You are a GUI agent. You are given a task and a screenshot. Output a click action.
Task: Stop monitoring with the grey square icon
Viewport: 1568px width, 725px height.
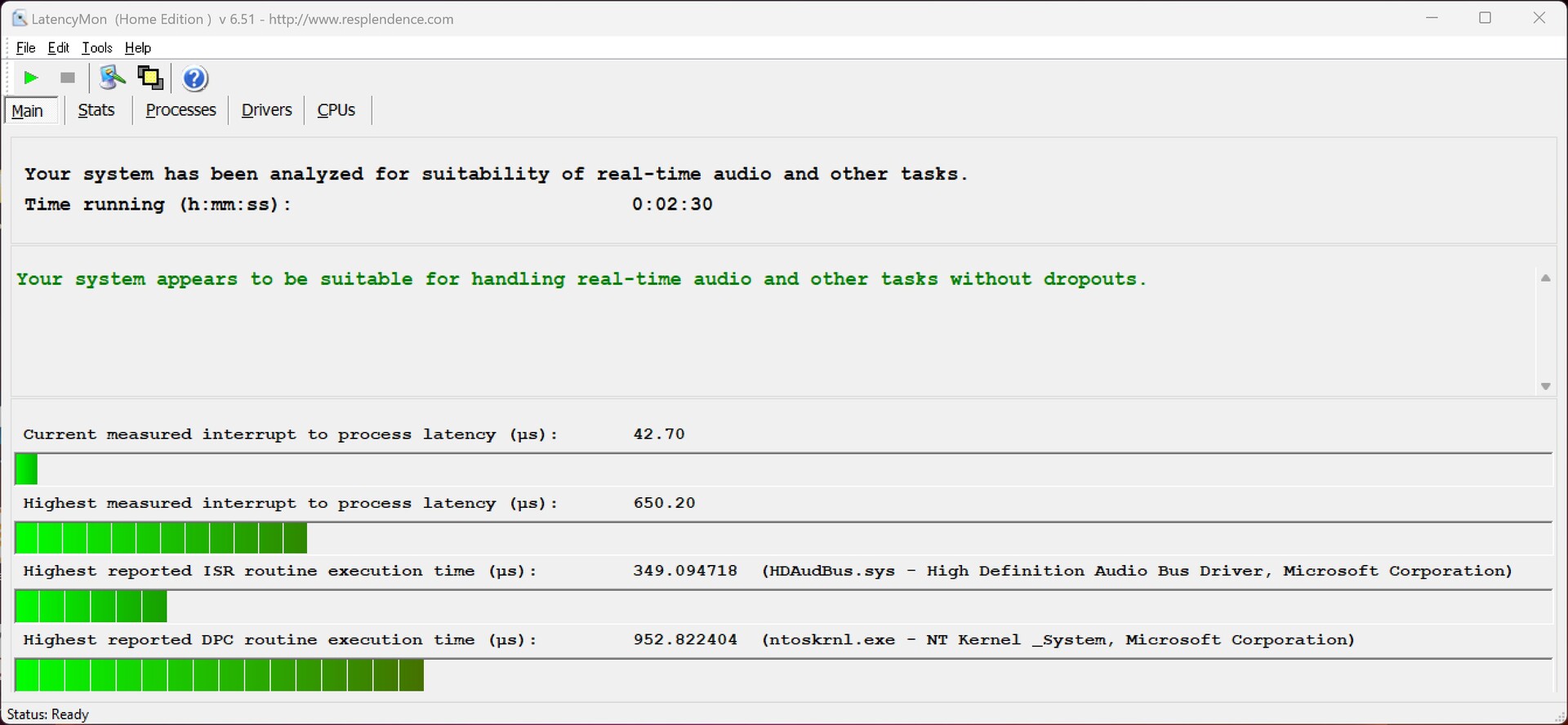point(69,78)
